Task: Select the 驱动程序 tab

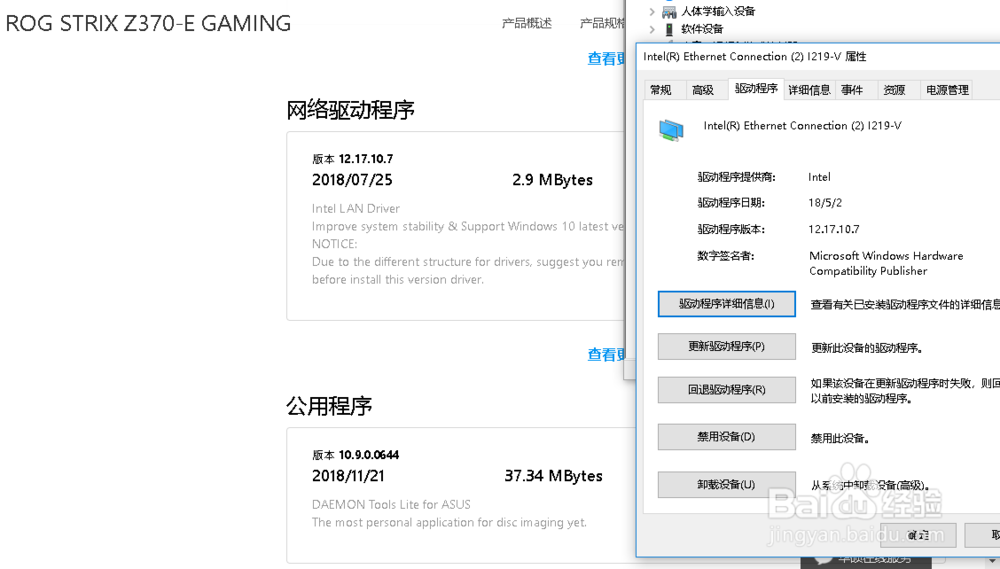Action: (x=756, y=89)
